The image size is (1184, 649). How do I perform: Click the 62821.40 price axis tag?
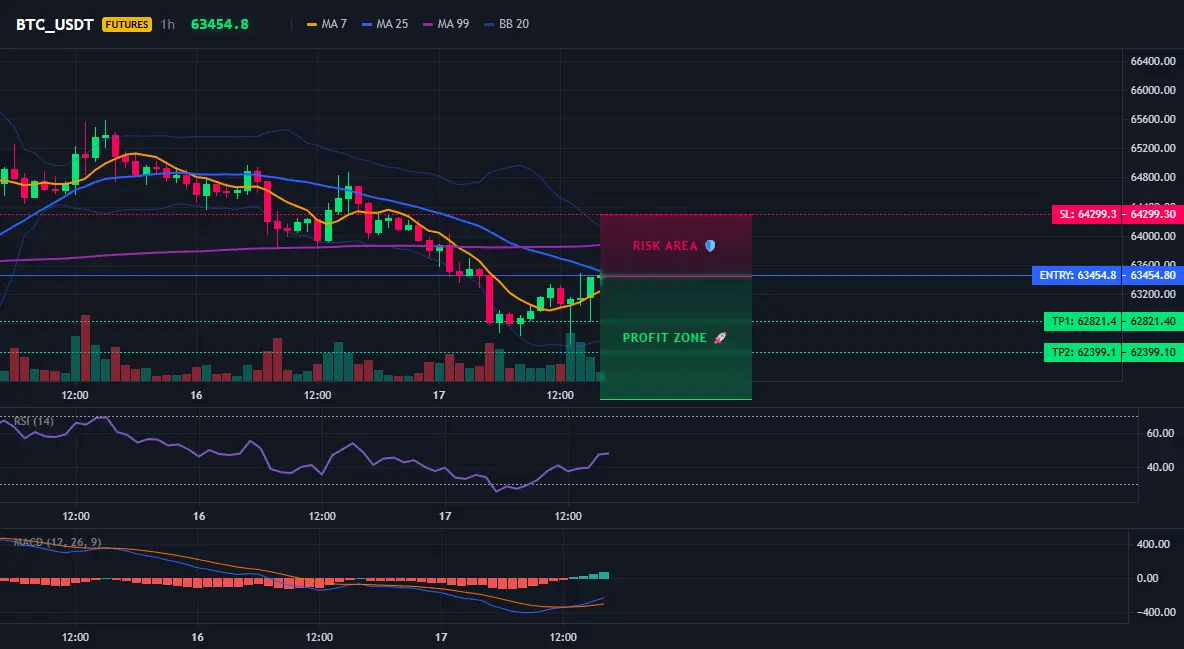(x=1153, y=321)
